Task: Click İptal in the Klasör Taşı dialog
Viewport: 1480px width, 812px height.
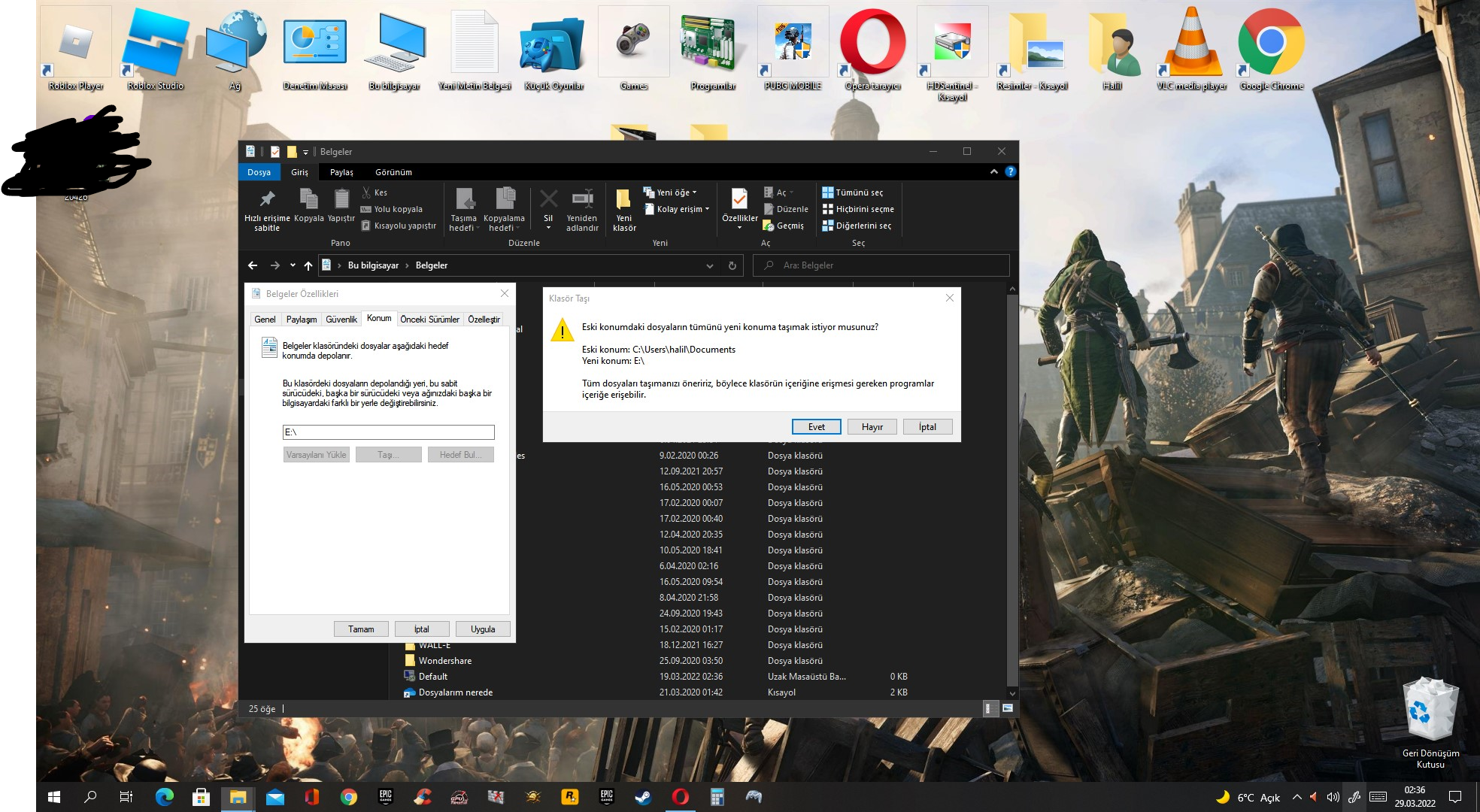Action: point(927,427)
